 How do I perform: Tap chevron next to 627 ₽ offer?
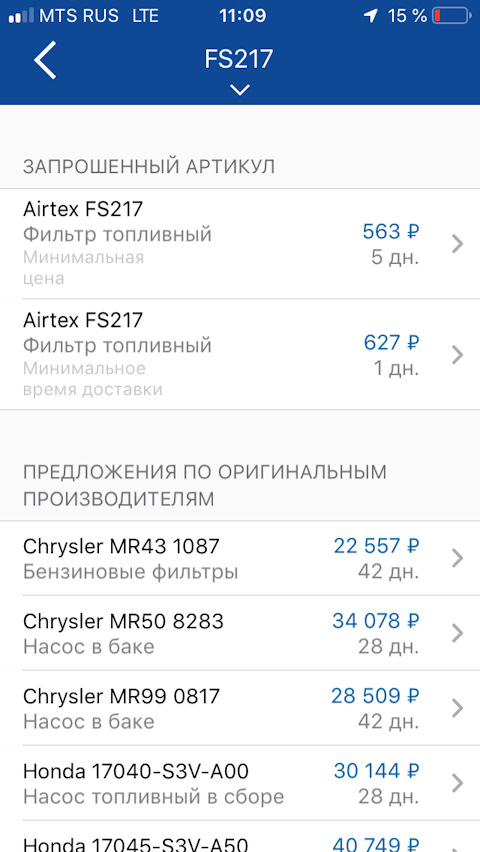pos(457,355)
